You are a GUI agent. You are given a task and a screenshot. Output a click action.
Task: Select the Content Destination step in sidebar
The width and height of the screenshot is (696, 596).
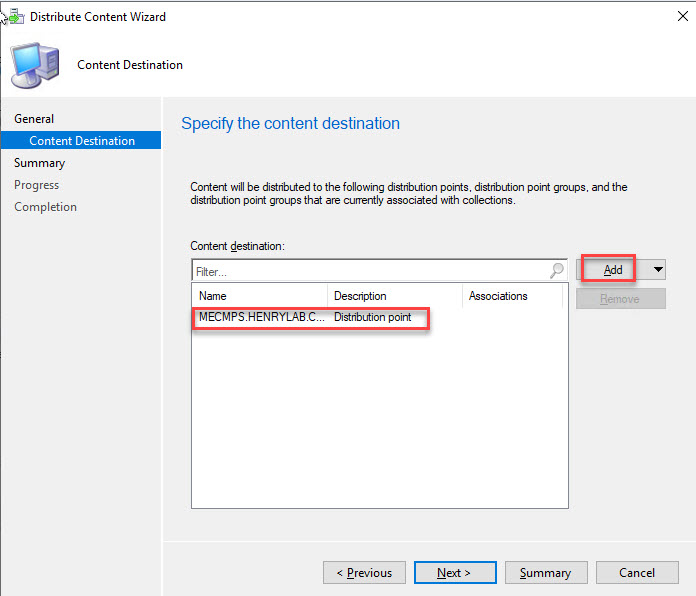82,141
